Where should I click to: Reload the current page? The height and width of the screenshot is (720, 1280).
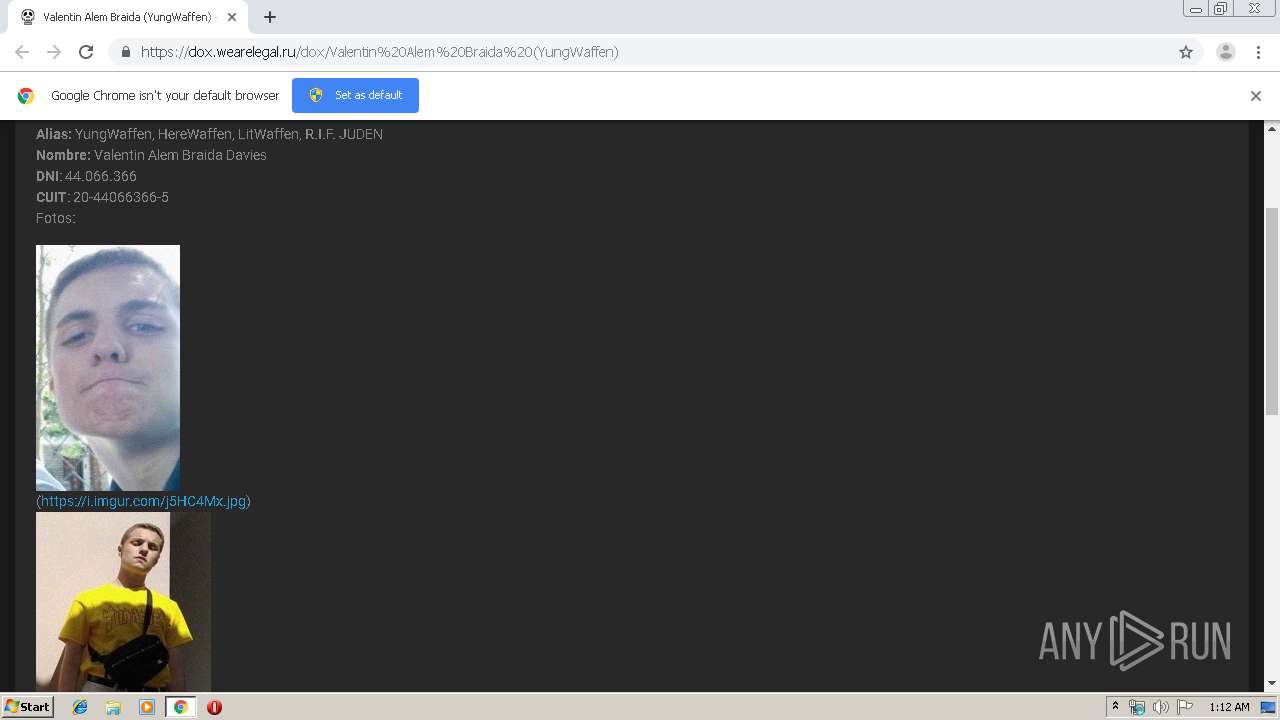click(86, 52)
